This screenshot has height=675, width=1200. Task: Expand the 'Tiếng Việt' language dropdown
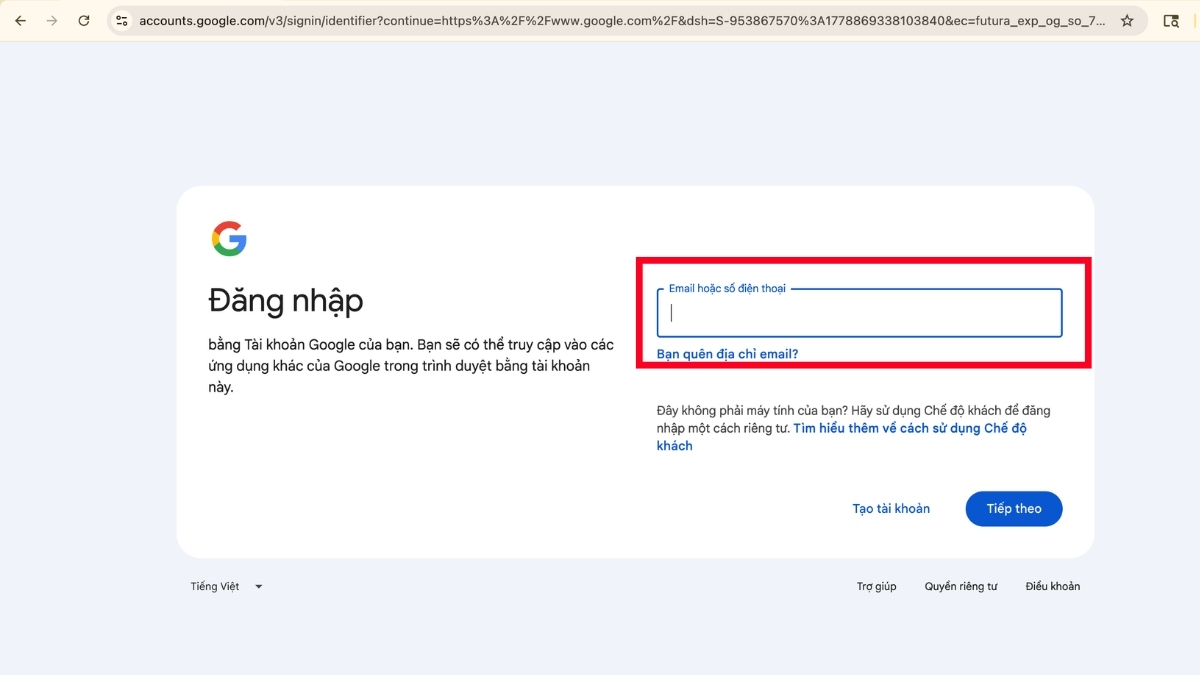point(226,587)
